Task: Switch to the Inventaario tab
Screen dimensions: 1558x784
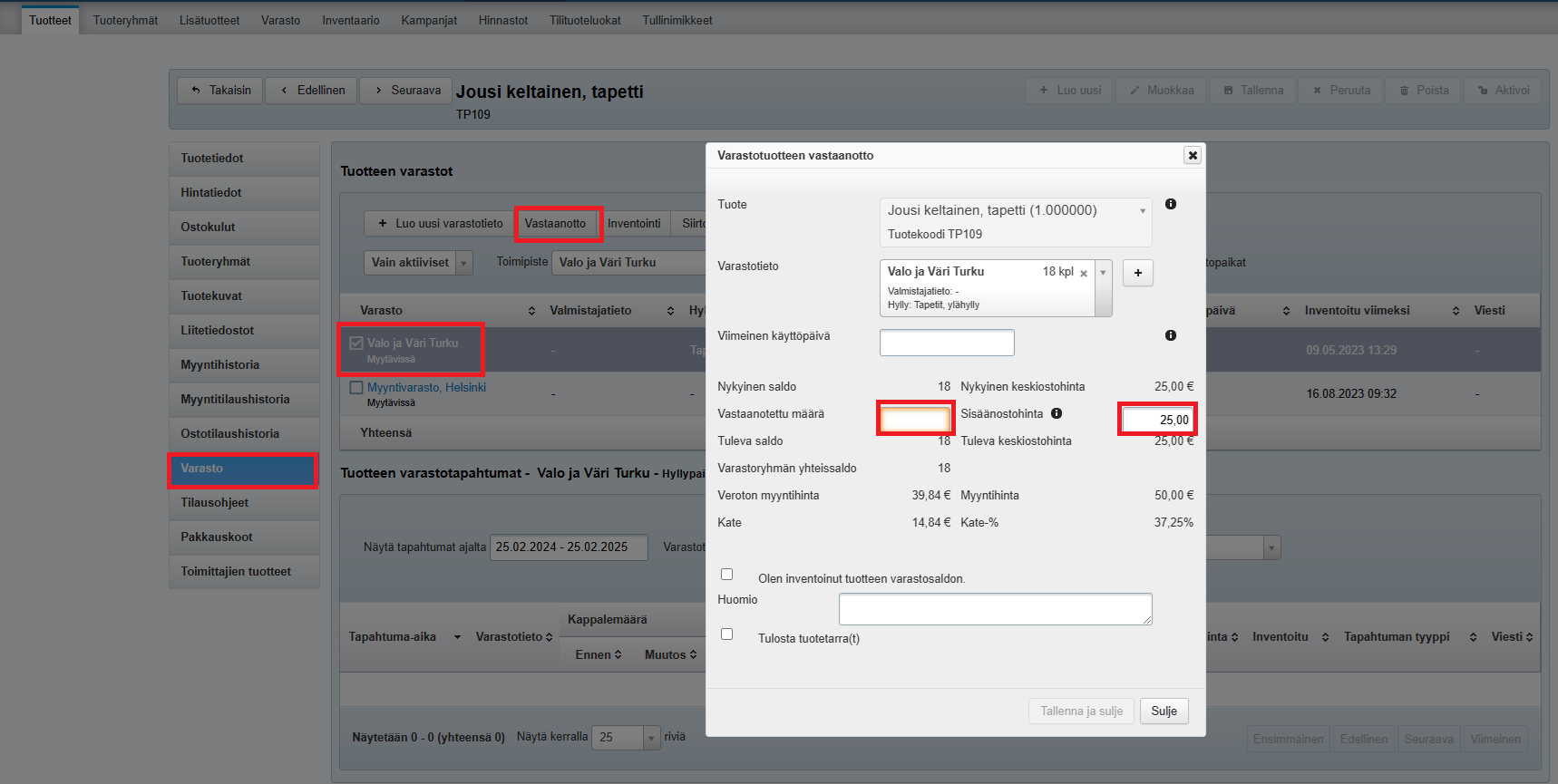Action: [x=351, y=20]
